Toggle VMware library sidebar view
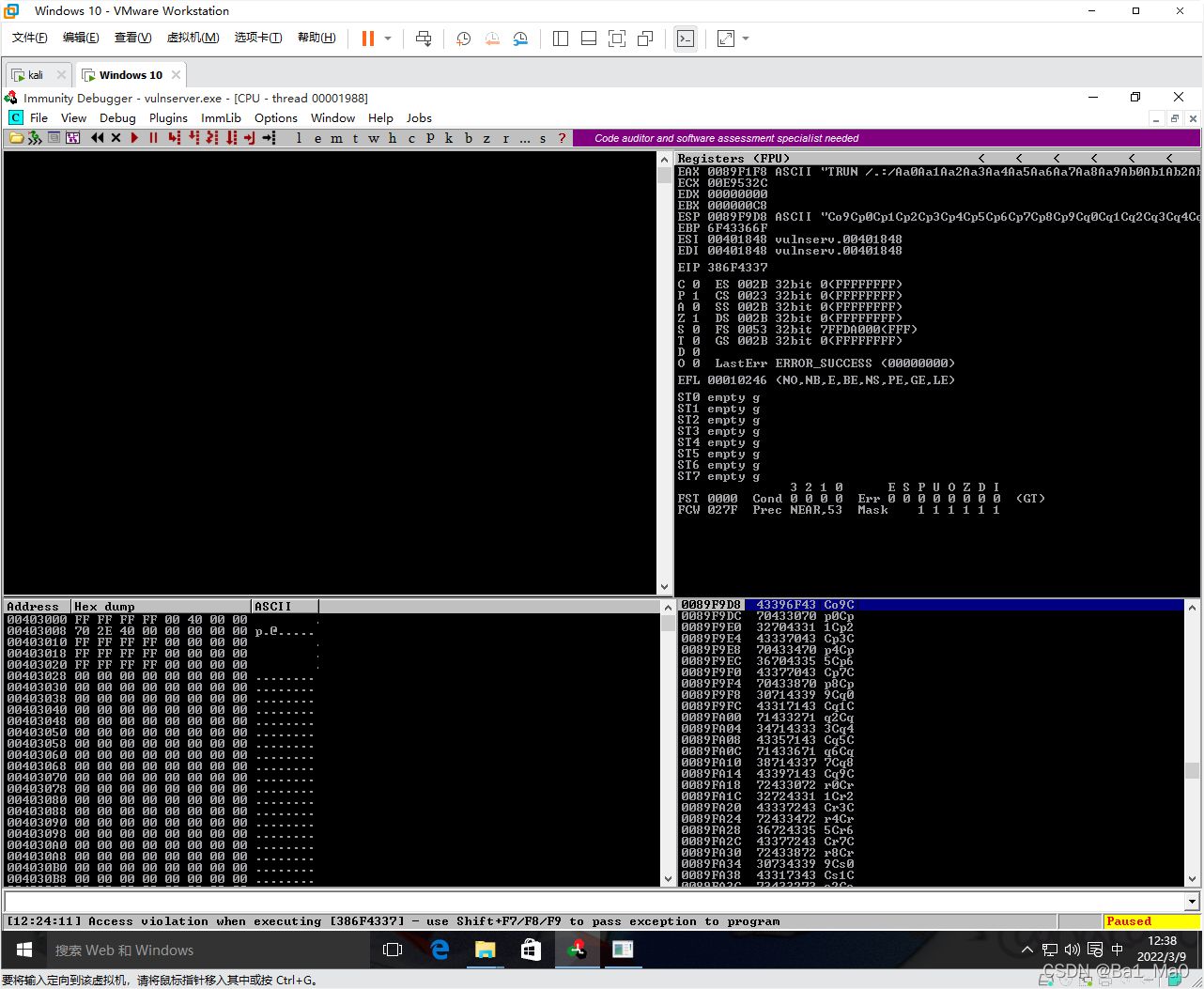The image size is (1204, 989). pyautogui.click(x=561, y=39)
